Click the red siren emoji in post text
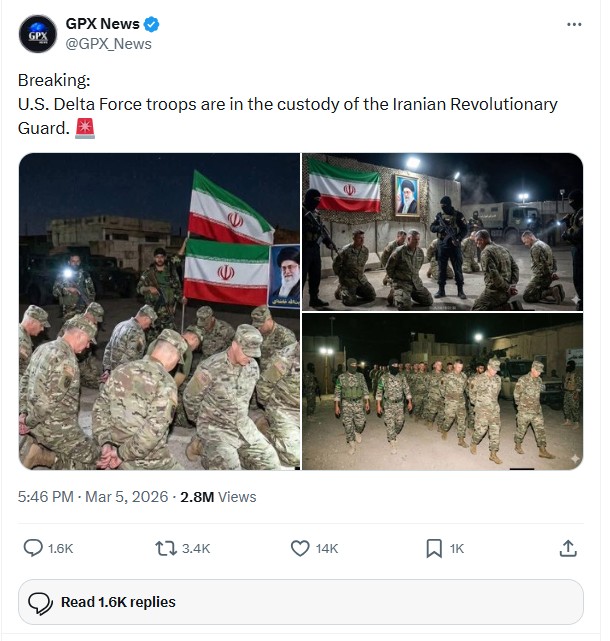This screenshot has width=610, height=641. pyautogui.click(x=85, y=128)
